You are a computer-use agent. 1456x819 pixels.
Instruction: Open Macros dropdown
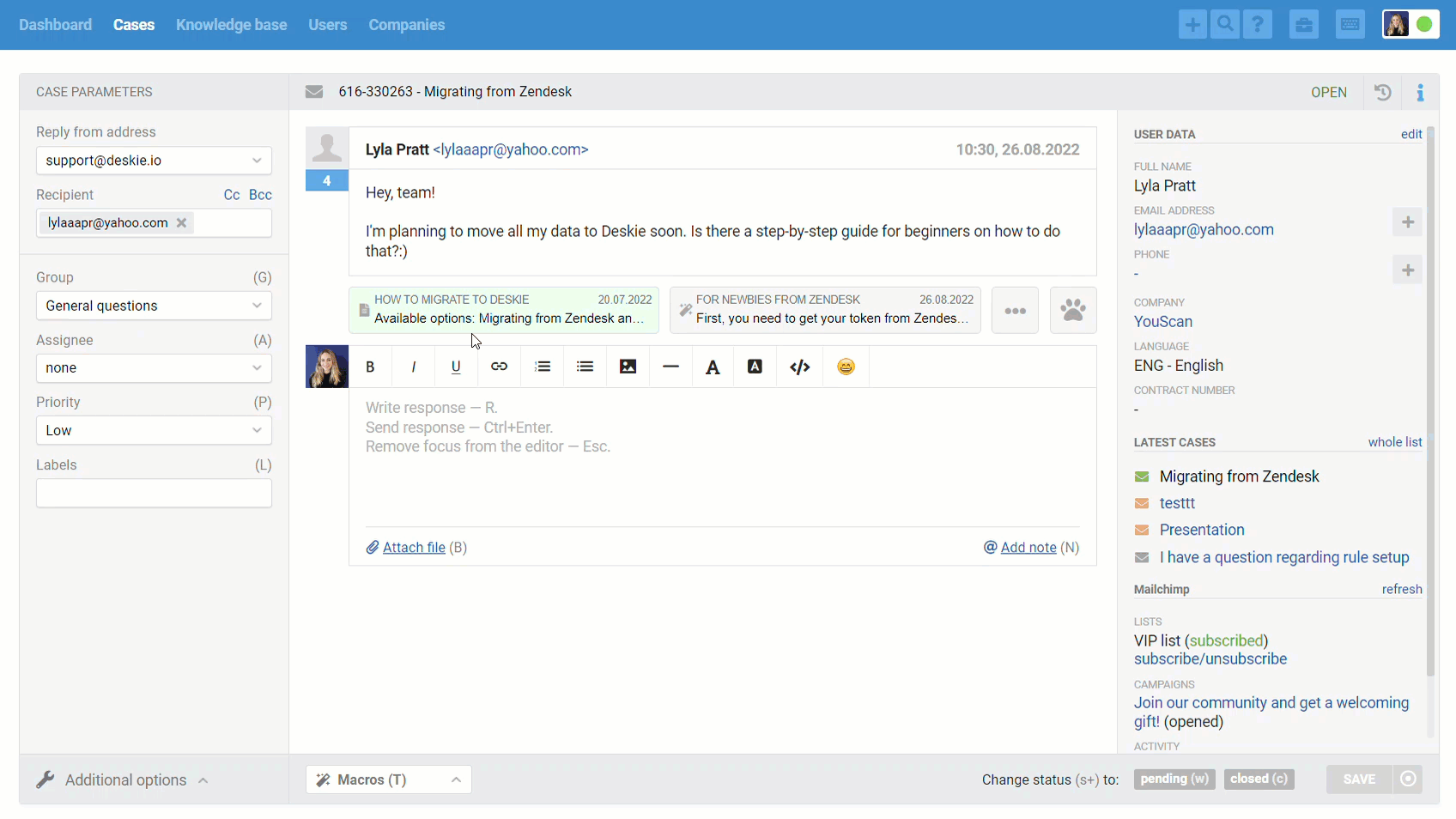click(x=389, y=780)
